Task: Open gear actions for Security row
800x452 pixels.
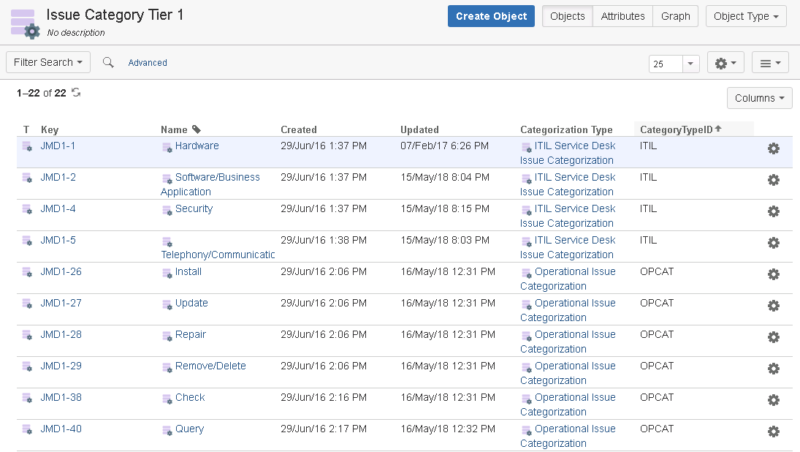Action: tap(773, 211)
